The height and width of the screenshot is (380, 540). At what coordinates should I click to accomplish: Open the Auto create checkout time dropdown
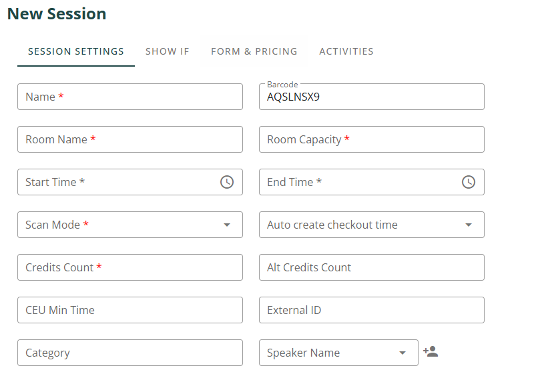click(468, 225)
